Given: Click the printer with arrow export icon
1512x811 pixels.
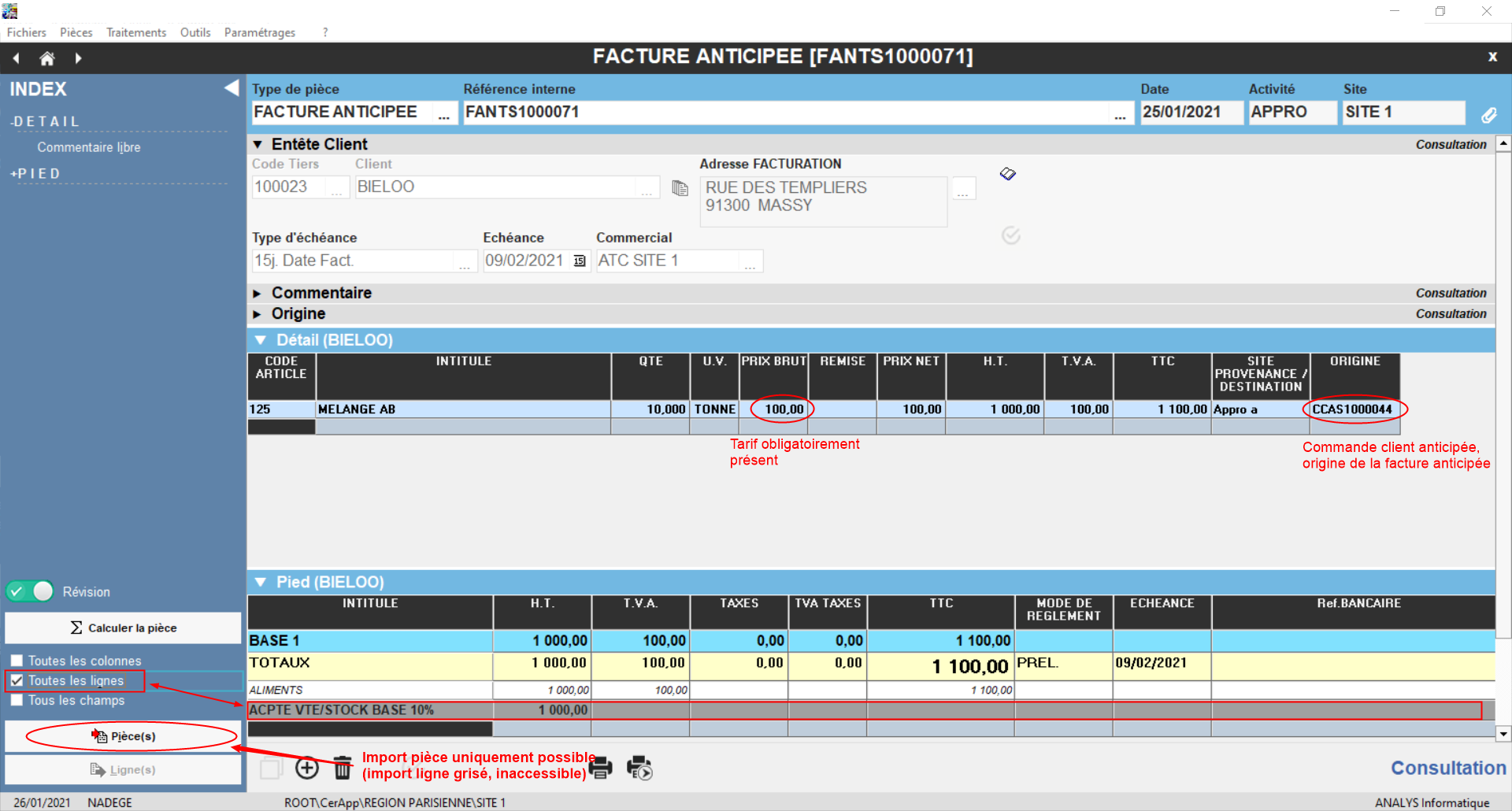Looking at the screenshot, I should [639, 768].
